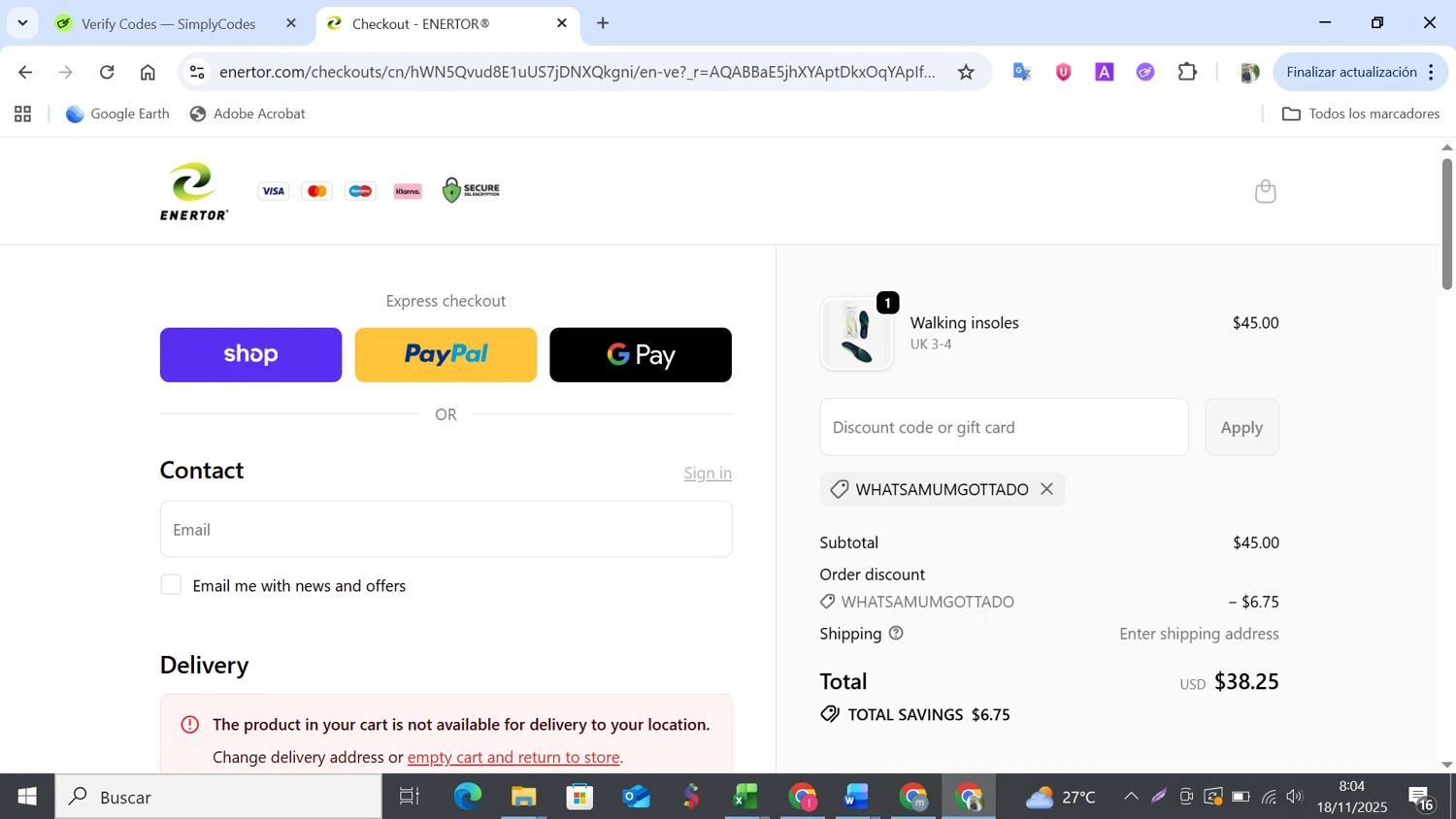Open the volume control in tray
The image size is (1456, 819).
pos(1295,797)
